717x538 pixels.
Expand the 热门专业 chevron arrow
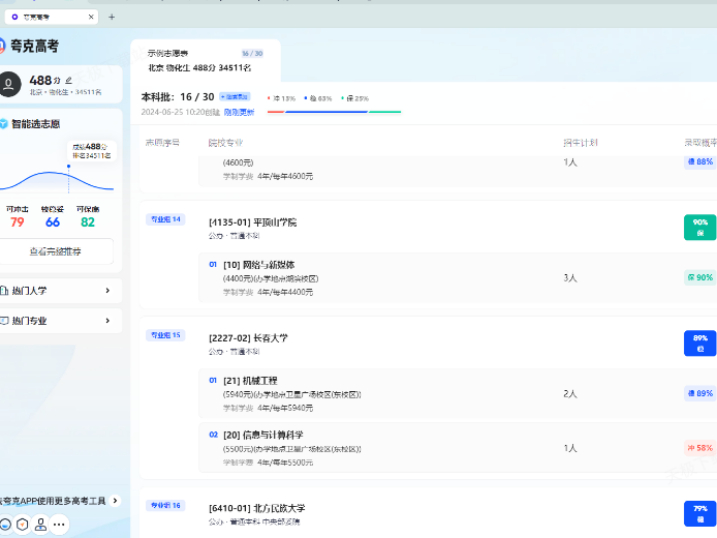tap(108, 320)
